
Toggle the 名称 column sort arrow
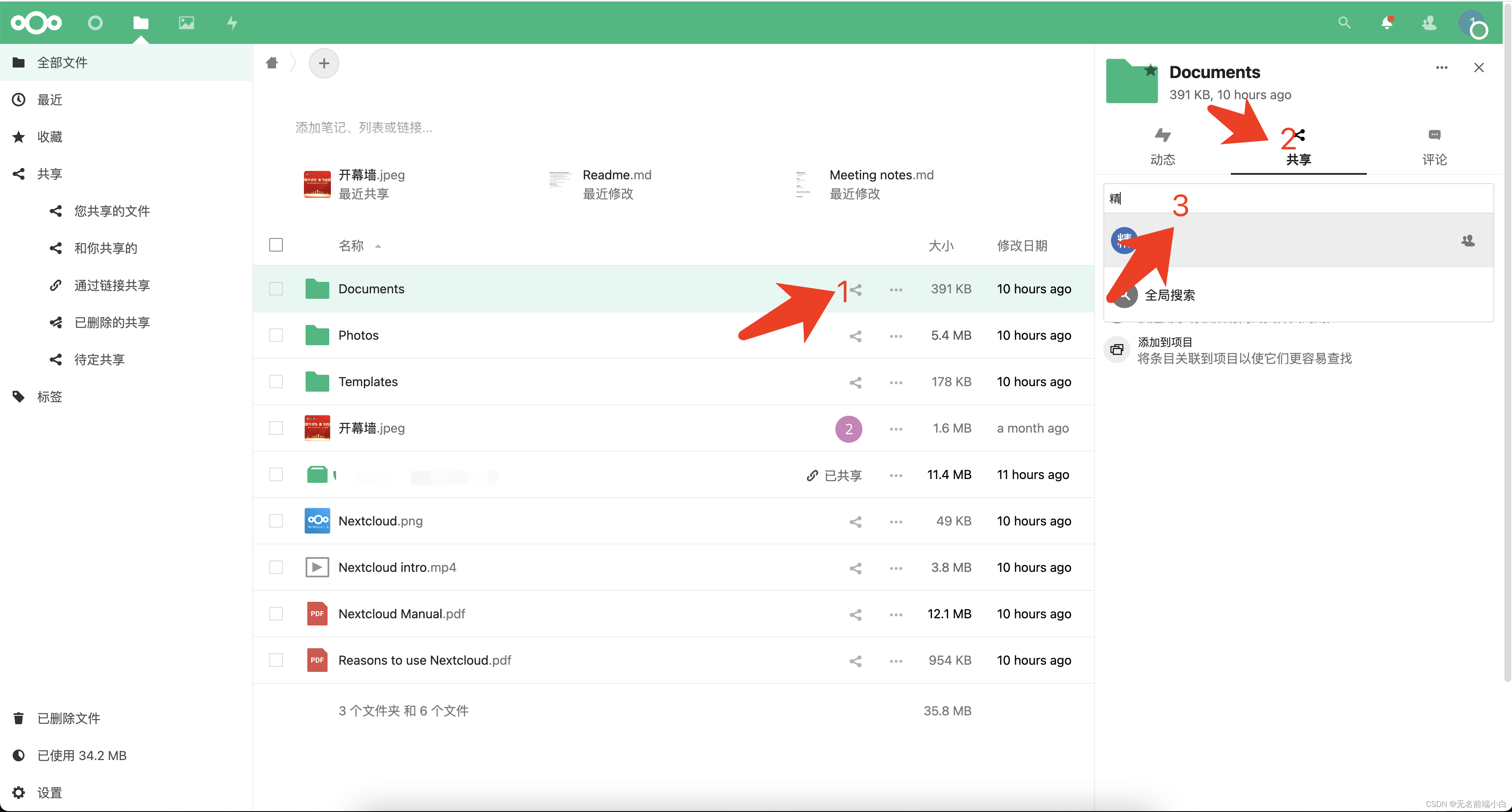point(379,246)
